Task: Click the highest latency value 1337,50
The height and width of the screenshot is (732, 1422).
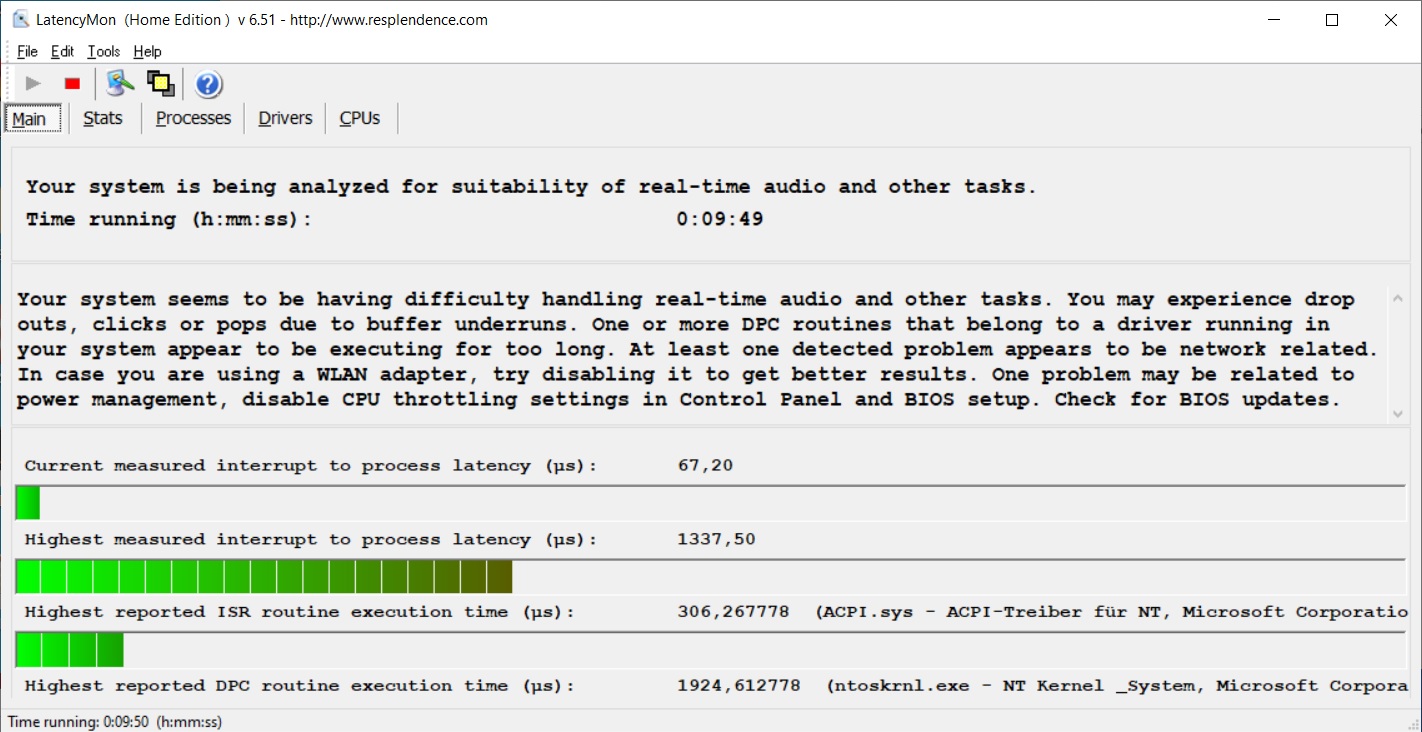Action: click(x=716, y=540)
